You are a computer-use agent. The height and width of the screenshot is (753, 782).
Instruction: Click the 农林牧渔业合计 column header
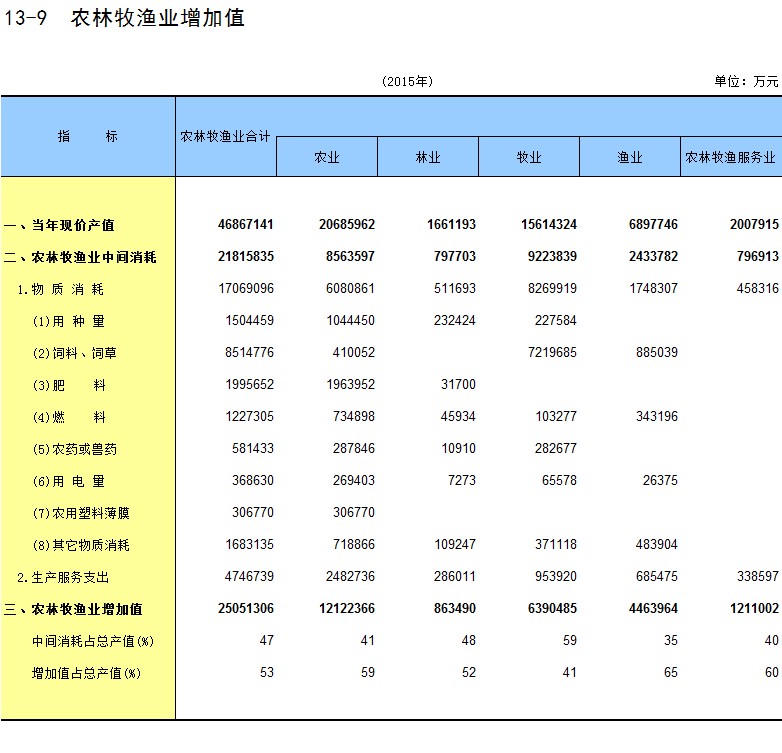(226, 136)
